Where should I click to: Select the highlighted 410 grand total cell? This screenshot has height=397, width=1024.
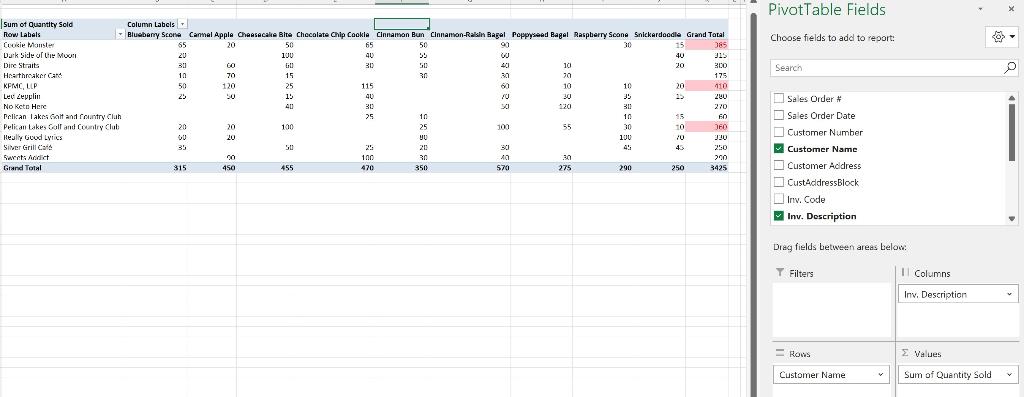tap(707, 86)
